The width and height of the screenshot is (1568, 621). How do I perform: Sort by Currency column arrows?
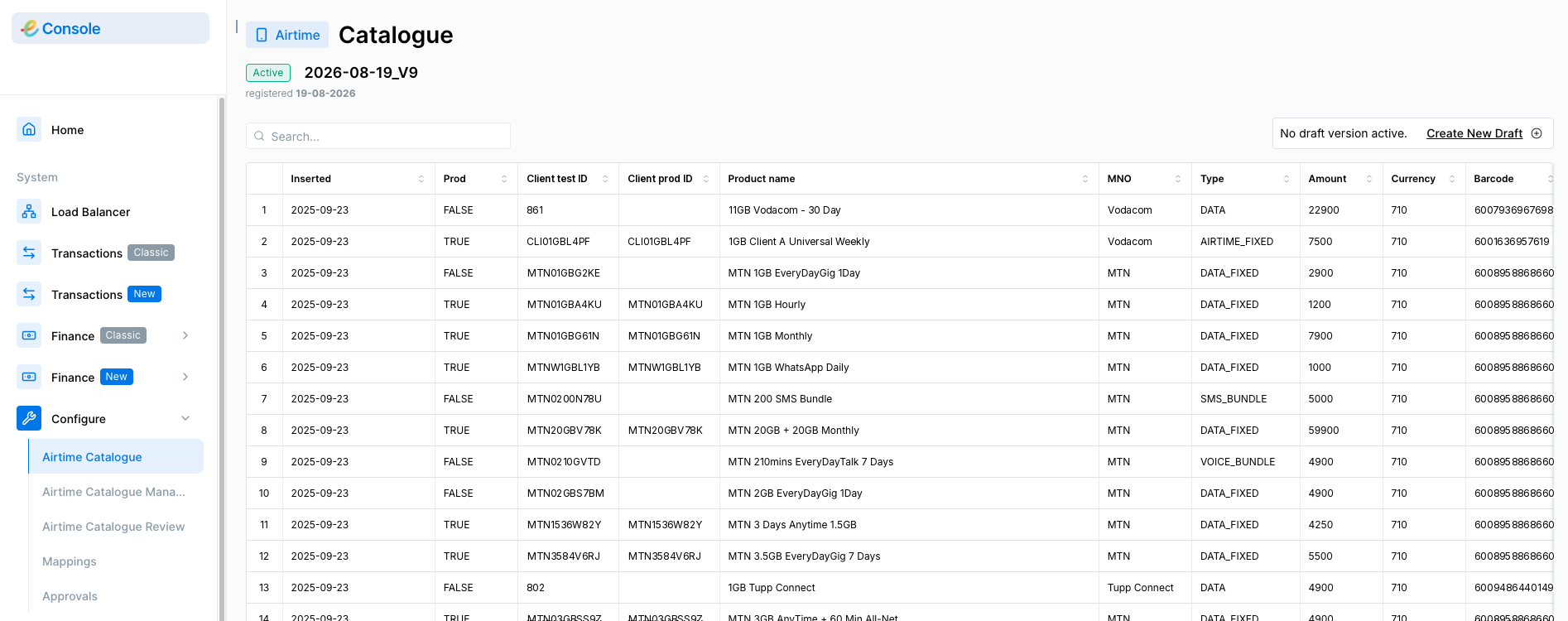(1452, 179)
